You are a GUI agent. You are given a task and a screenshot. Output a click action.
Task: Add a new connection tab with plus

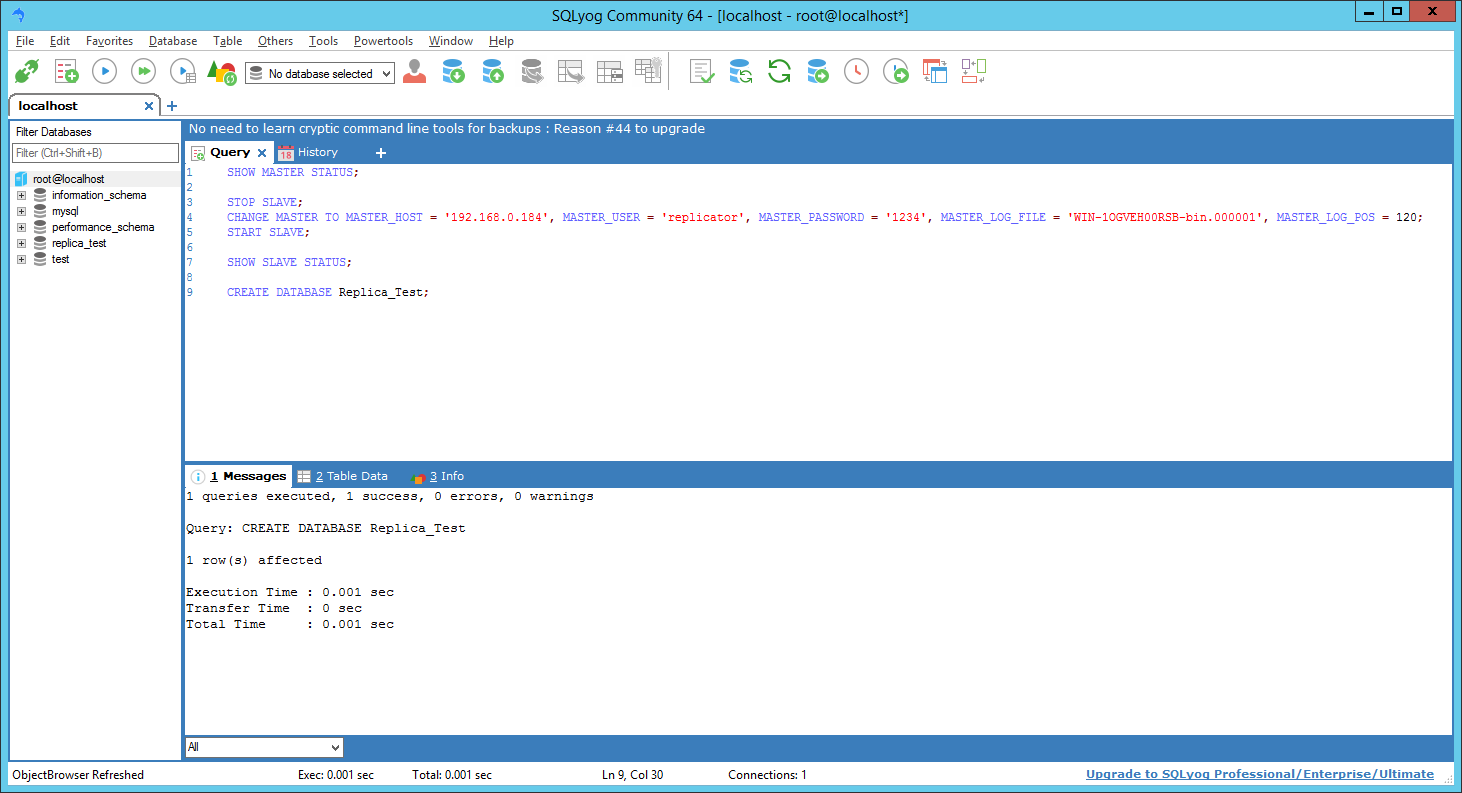[172, 106]
